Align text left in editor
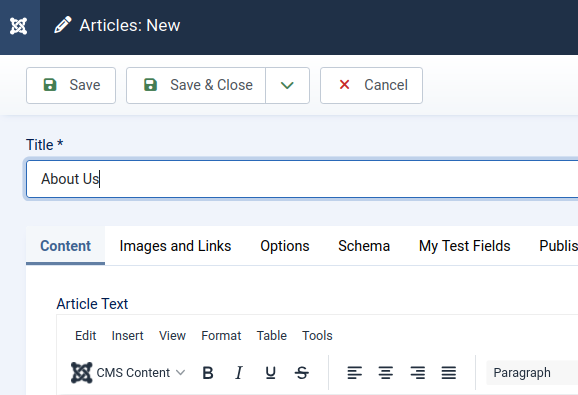The height and width of the screenshot is (395, 578). pyautogui.click(x=354, y=373)
